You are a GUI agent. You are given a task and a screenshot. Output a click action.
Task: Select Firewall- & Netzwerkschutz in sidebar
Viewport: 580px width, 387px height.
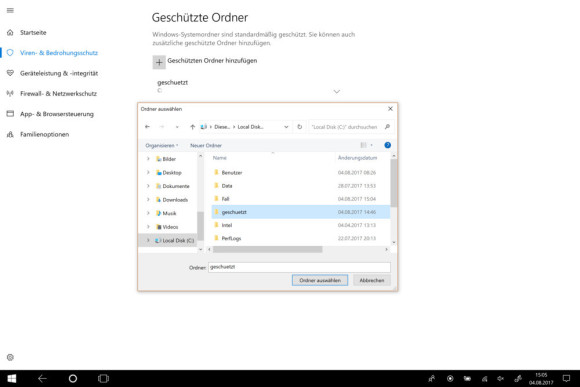click(58, 94)
